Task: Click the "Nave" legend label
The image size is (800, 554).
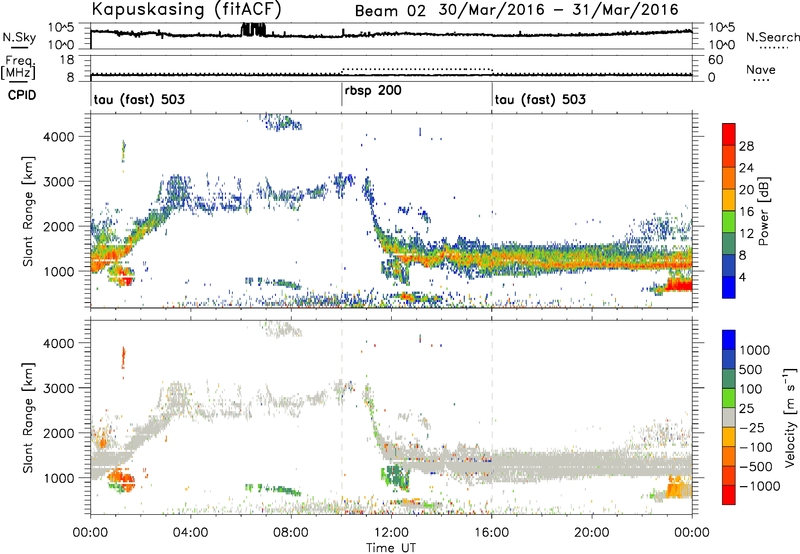Action: click(x=761, y=70)
